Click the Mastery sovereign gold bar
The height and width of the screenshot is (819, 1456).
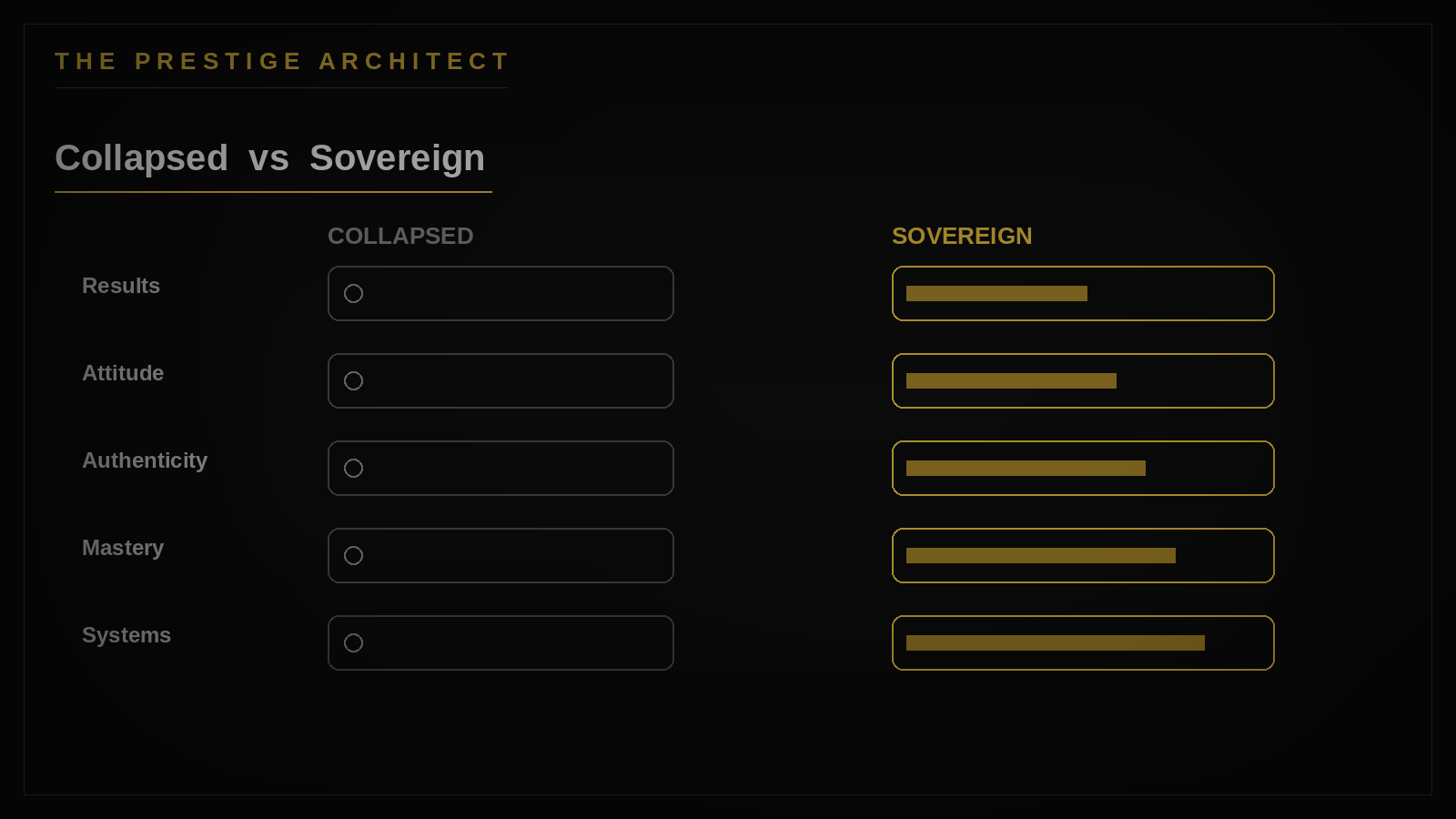tap(1041, 556)
